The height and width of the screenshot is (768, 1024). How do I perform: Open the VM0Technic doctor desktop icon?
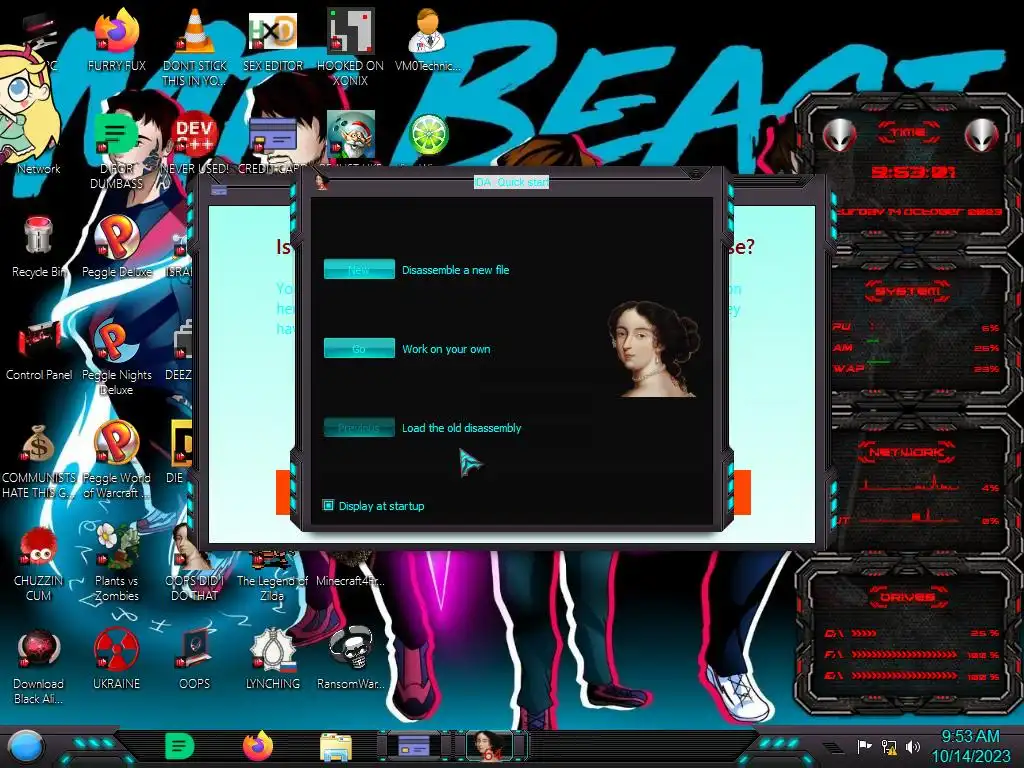pos(427,31)
